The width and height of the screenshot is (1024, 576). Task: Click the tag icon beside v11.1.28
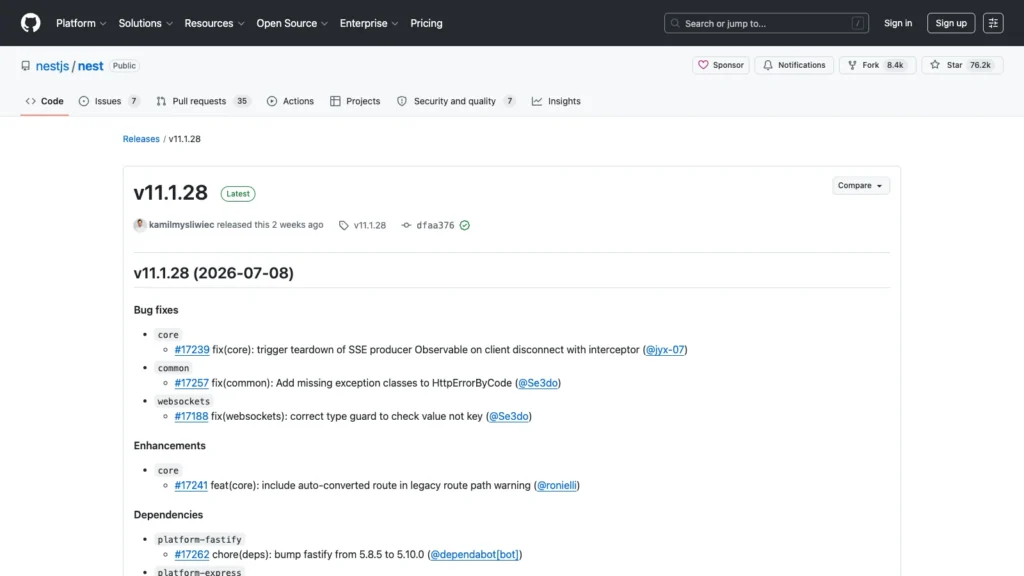(x=344, y=225)
